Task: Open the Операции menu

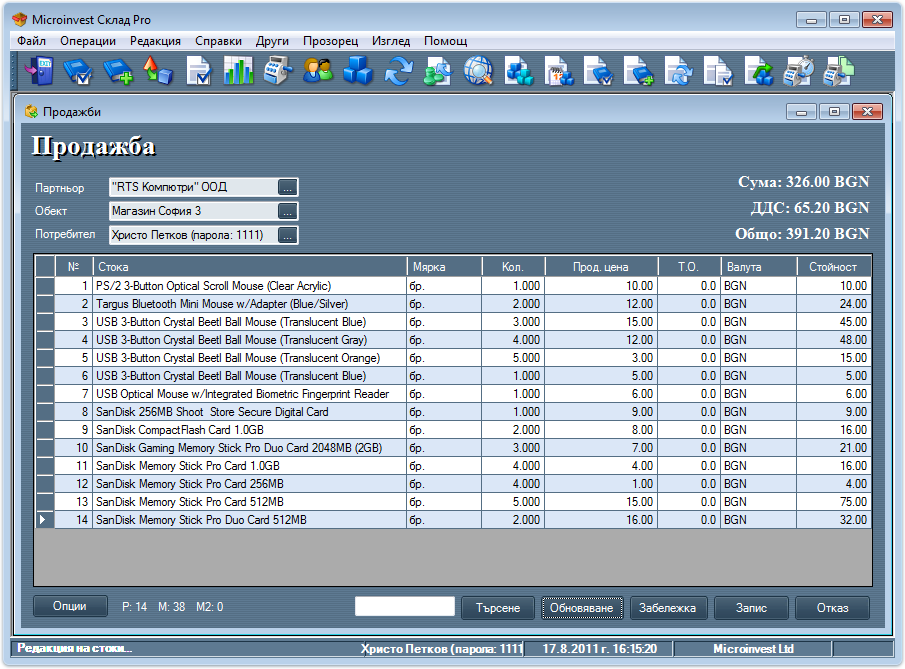Action: (x=88, y=41)
